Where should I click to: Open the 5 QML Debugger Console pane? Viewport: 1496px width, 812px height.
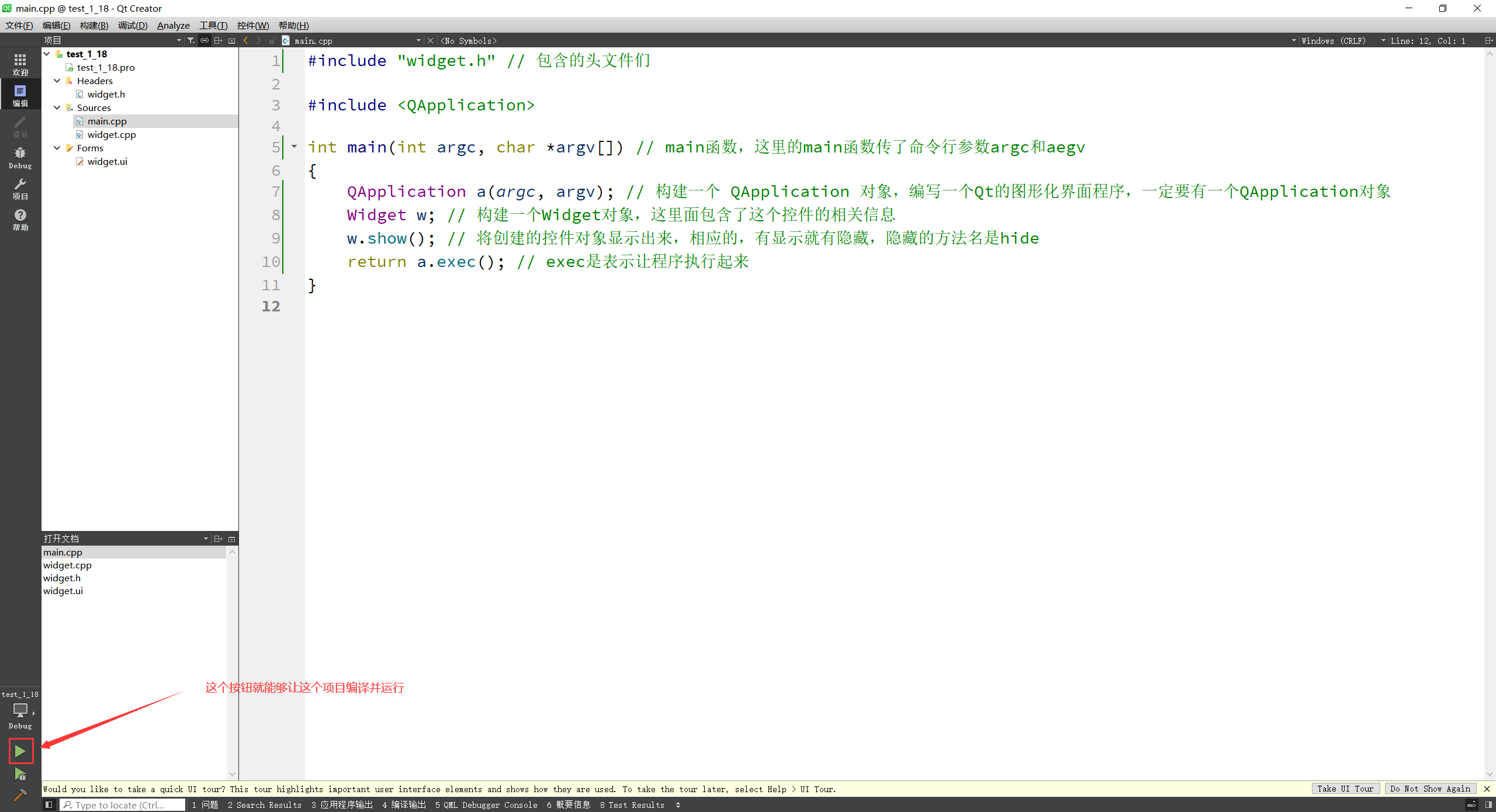pyautogui.click(x=486, y=805)
